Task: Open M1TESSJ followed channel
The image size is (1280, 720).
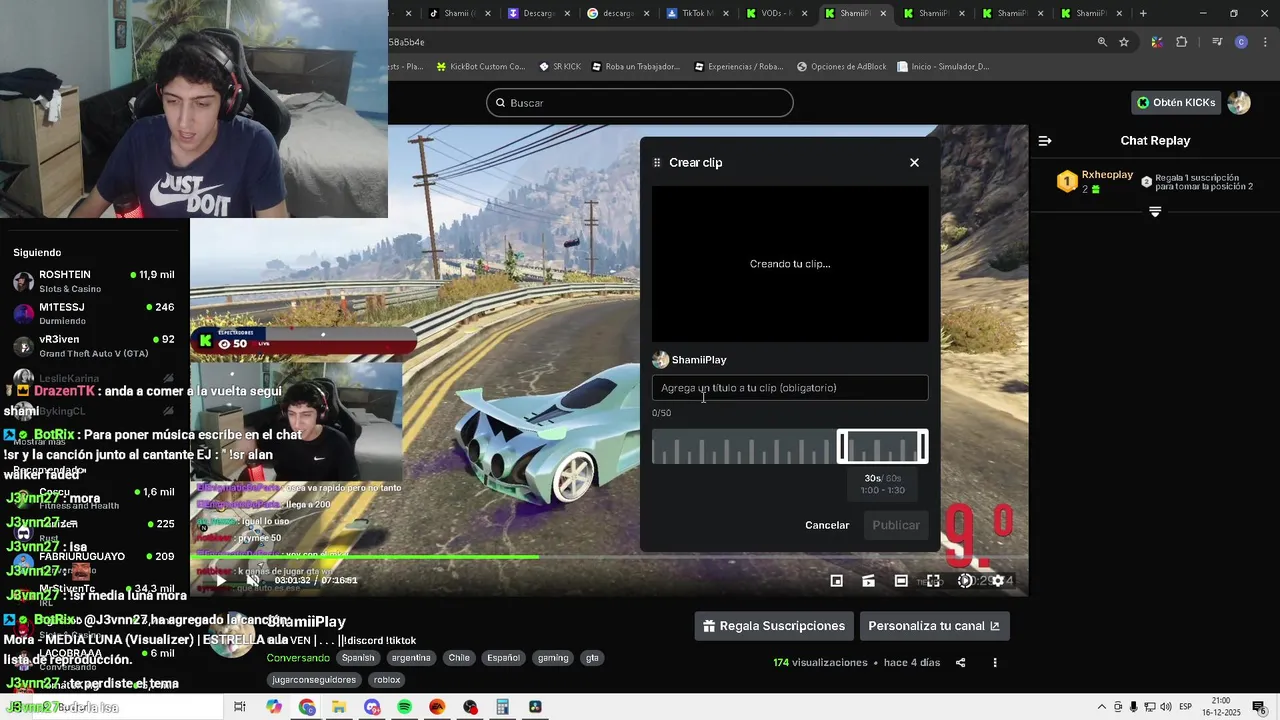Action: tap(95, 313)
